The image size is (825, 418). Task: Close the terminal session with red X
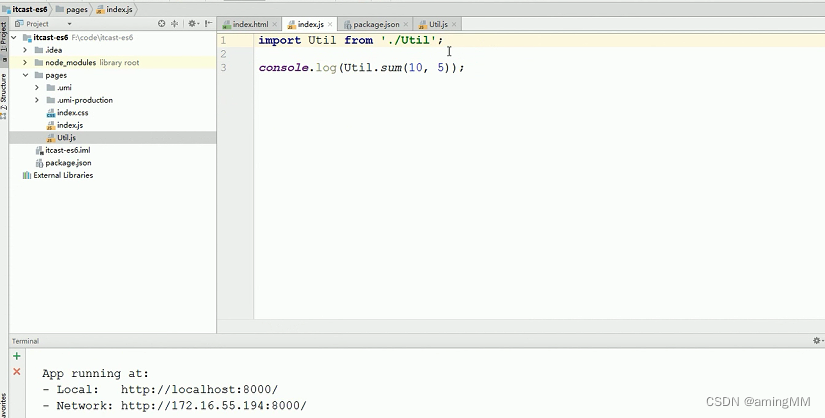pos(17,372)
